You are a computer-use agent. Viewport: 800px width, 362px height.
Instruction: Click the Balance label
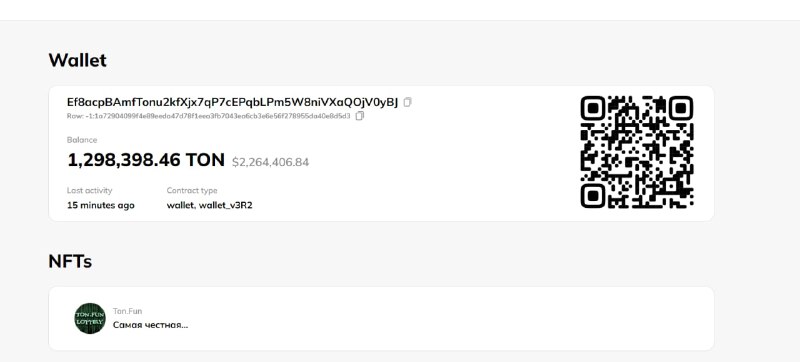[82, 140]
